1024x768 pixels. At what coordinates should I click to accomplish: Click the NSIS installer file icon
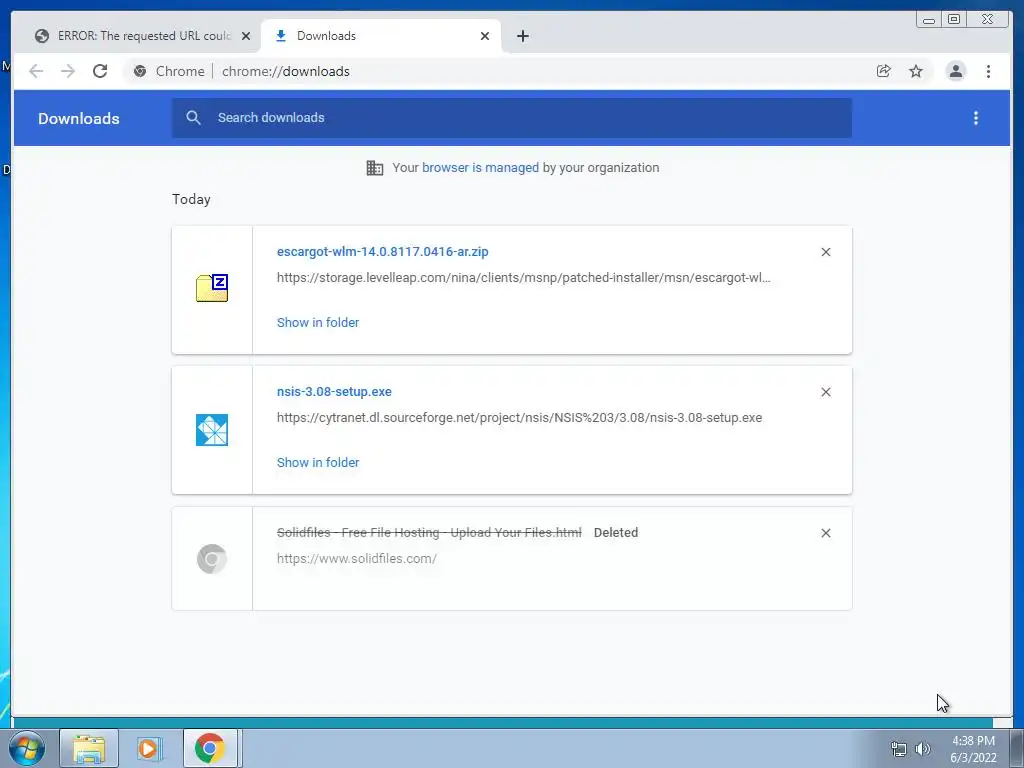(x=212, y=430)
